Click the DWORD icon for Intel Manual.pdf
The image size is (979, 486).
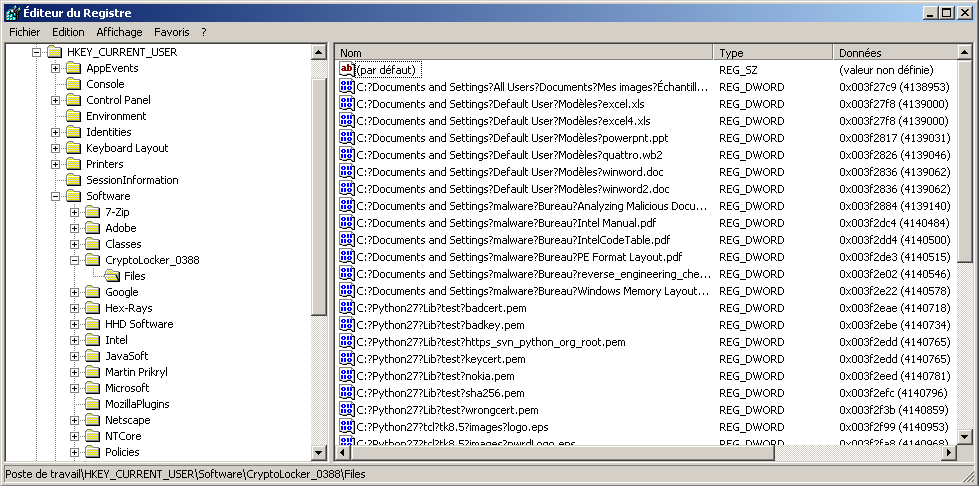pyautogui.click(x=347, y=222)
